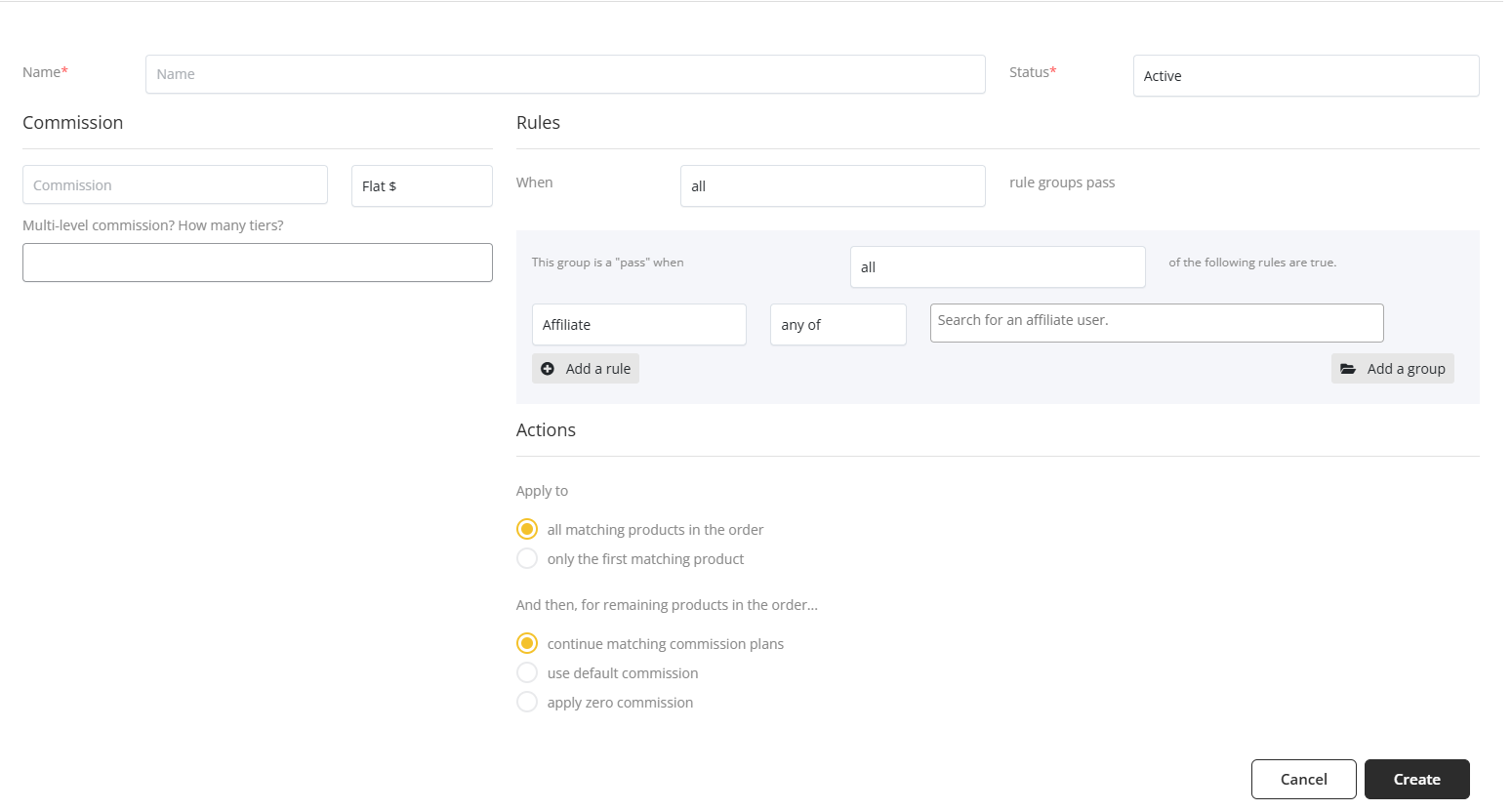This screenshot has height=810, width=1512.
Task: Choose use default commission option
Action: (x=527, y=672)
